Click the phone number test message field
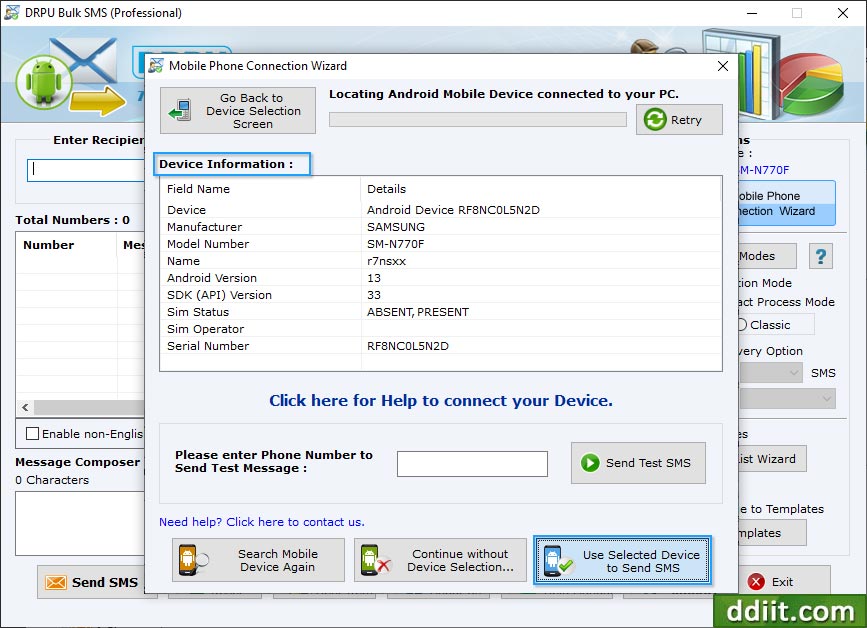 [472, 463]
